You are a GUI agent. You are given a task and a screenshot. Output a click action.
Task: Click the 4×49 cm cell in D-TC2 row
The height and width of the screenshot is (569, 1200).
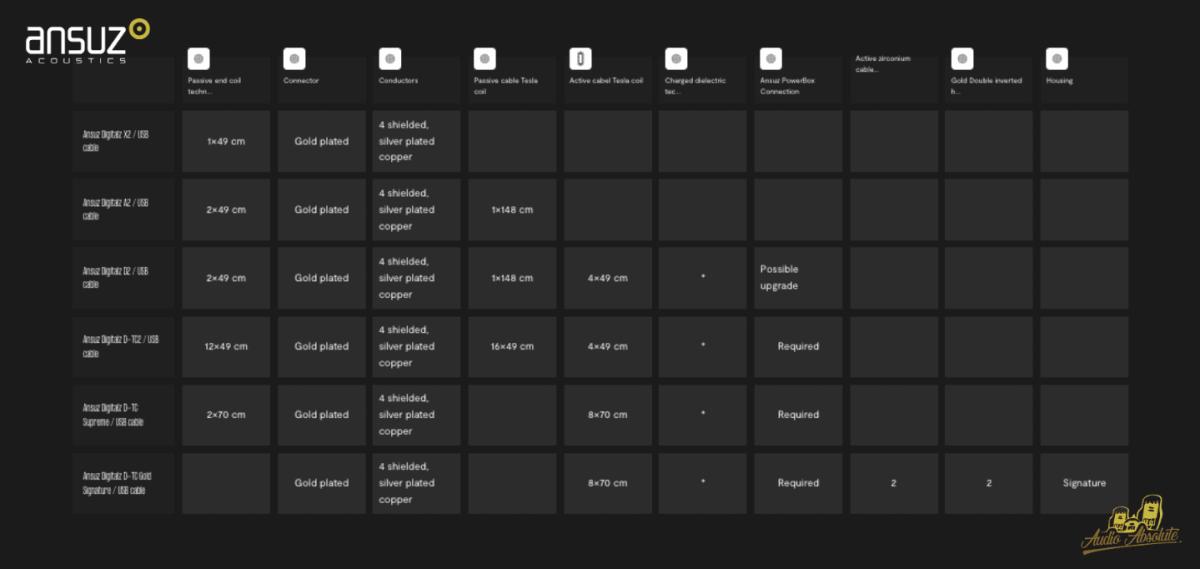tap(608, 346)
